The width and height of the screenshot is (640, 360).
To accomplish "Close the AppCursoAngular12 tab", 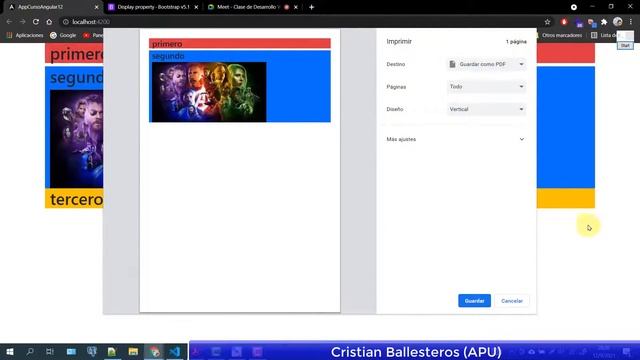I will 97,7.
